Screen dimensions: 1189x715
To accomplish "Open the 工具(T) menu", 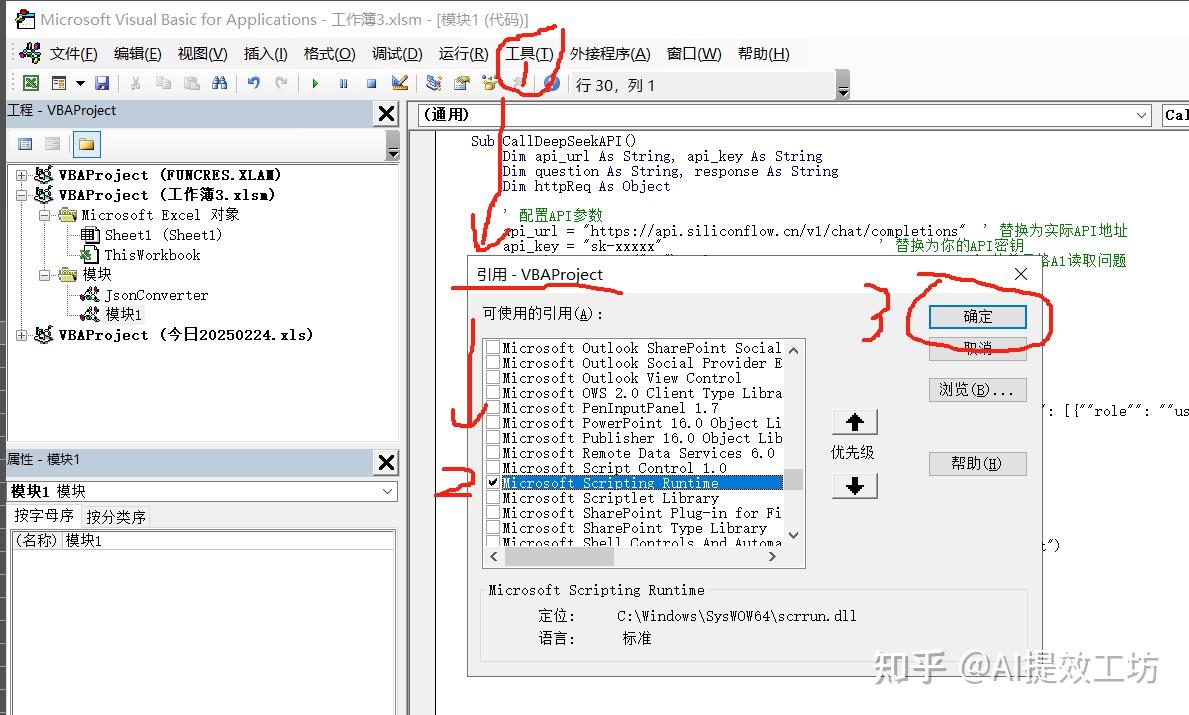I will 529,54.
